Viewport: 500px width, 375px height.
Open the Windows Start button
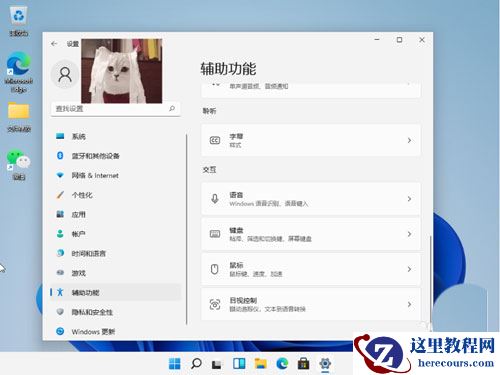pos(174,363)
